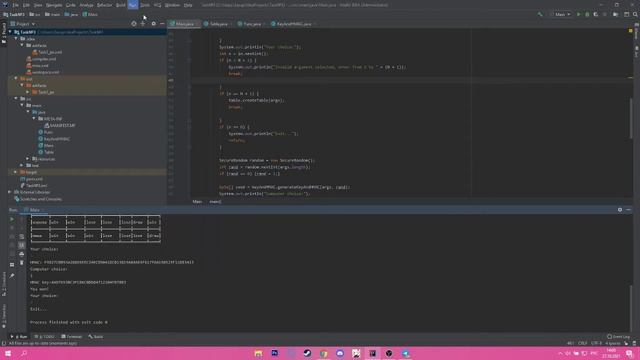640x360 pixels.
Task: Open Windows taskbar search
Action: coord(24,353)
